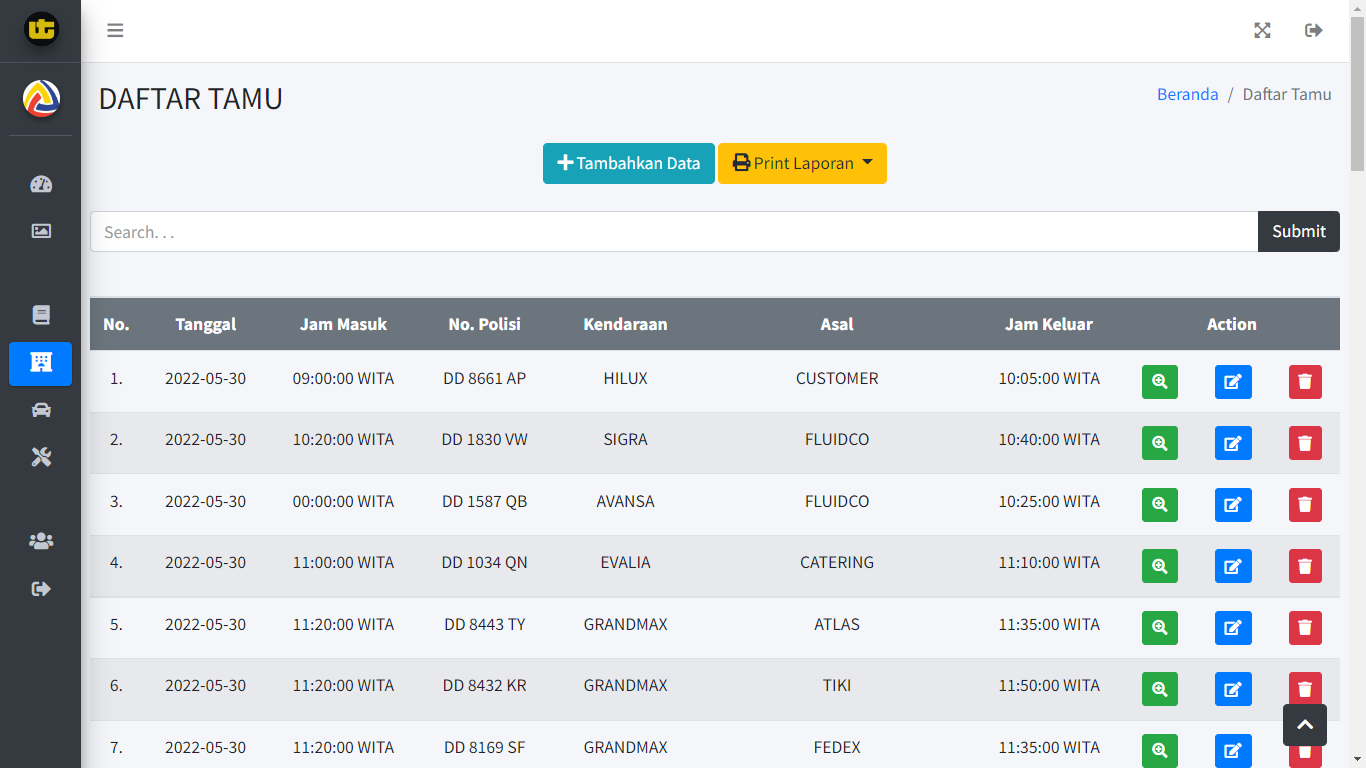Viewport: 1366px width, 768px height.
Task: Select the car icon in the sidebar
Action: point(40,409)
